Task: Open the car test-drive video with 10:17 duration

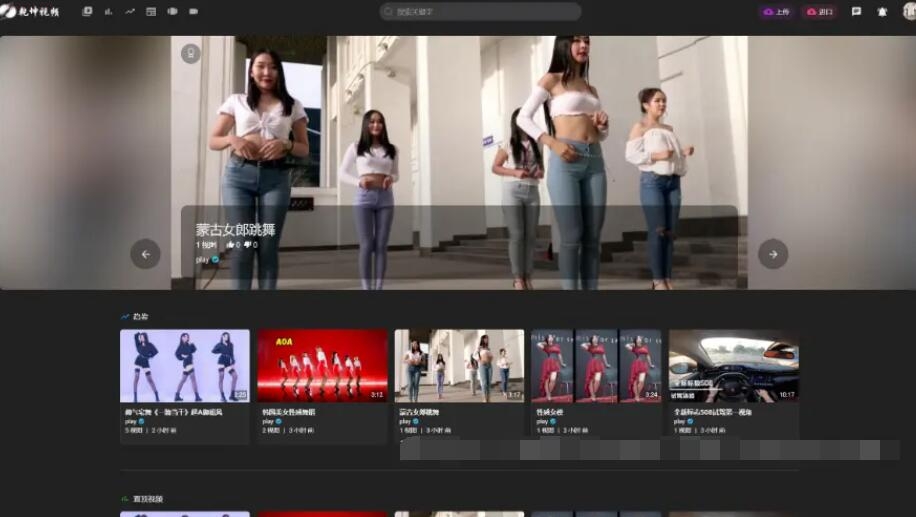Action: pyautogui.click(x=733, y=366)
